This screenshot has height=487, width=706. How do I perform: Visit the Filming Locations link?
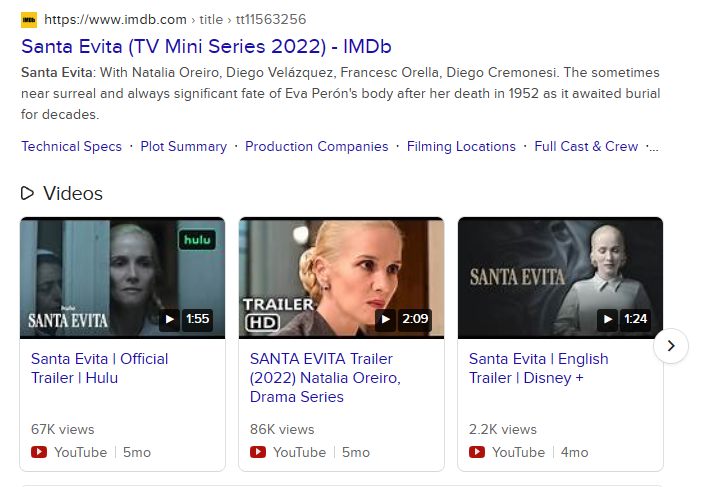point(461,146)
